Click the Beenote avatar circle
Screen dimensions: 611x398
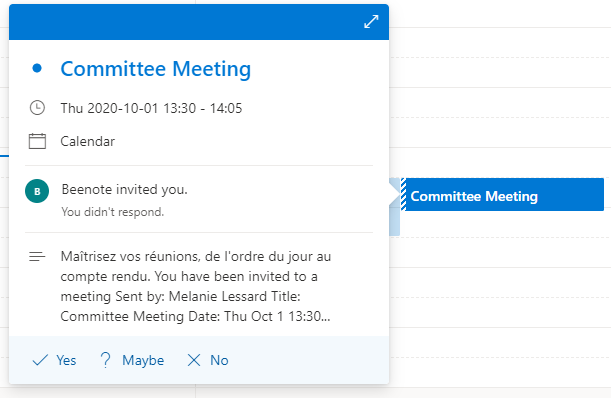coord(37,191)
